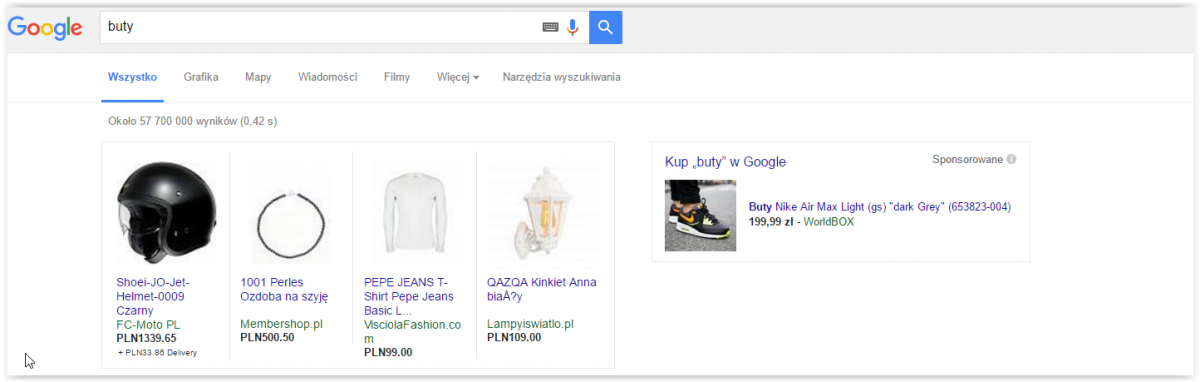The height and width of the screenshot is (382, 1200).
Task: Switch to the Grafika tab
Action: pyautogui.click(x=201, y=77)
